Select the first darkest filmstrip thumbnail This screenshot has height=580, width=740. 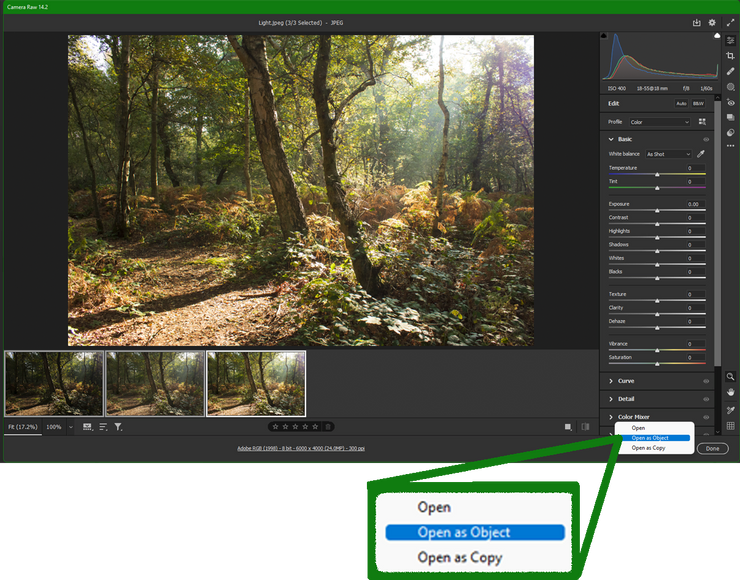[54, 383]
